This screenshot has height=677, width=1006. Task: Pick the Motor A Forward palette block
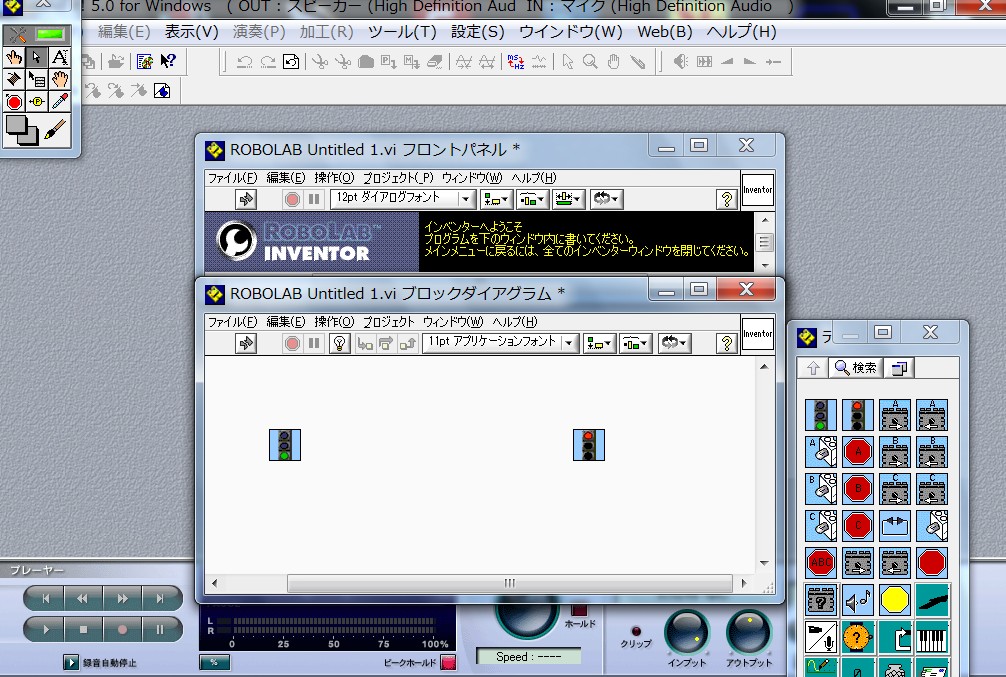(x=895, y=415)
